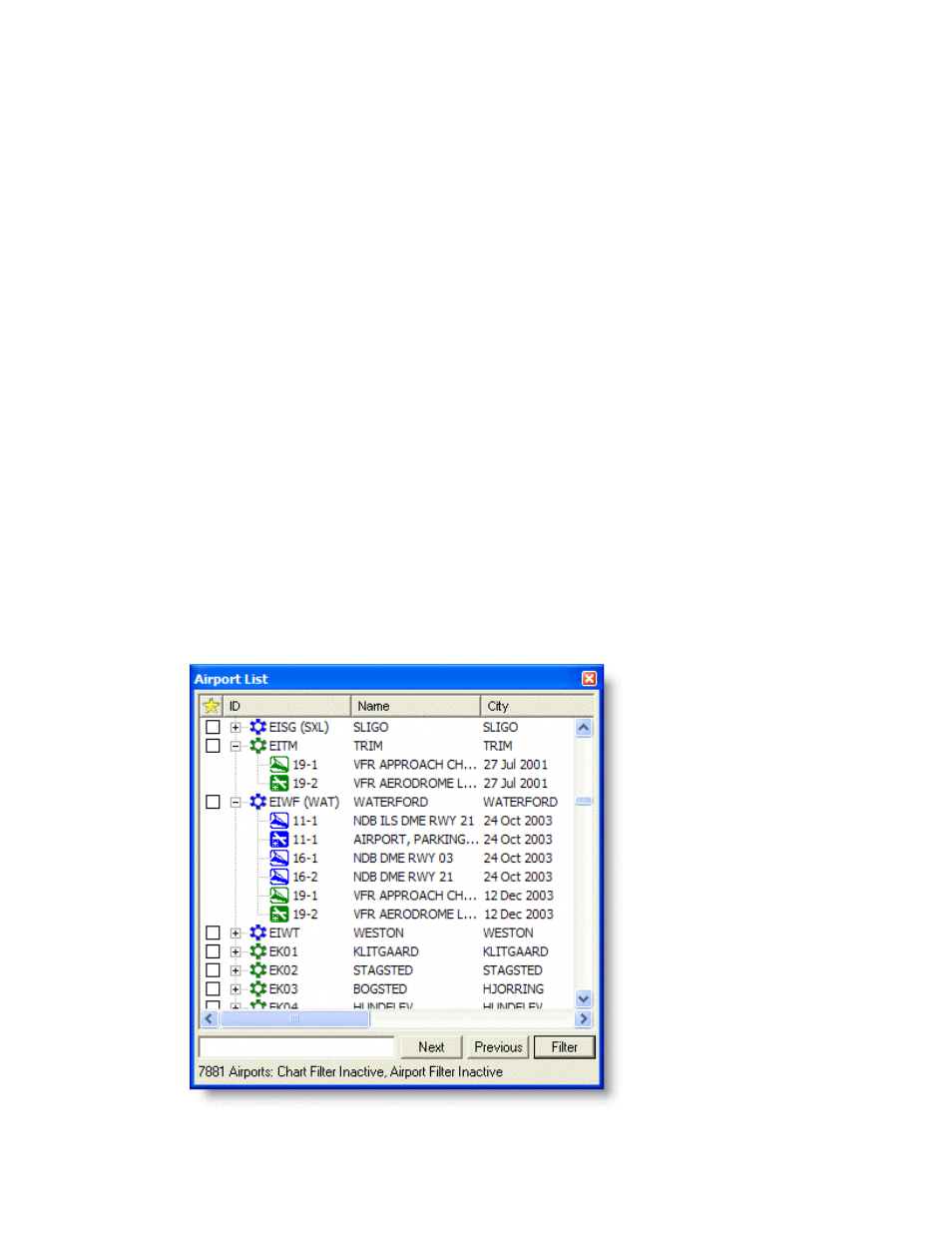Sort by the City column header
Screen dimensions: 952x1233
(x=537, y=706)
